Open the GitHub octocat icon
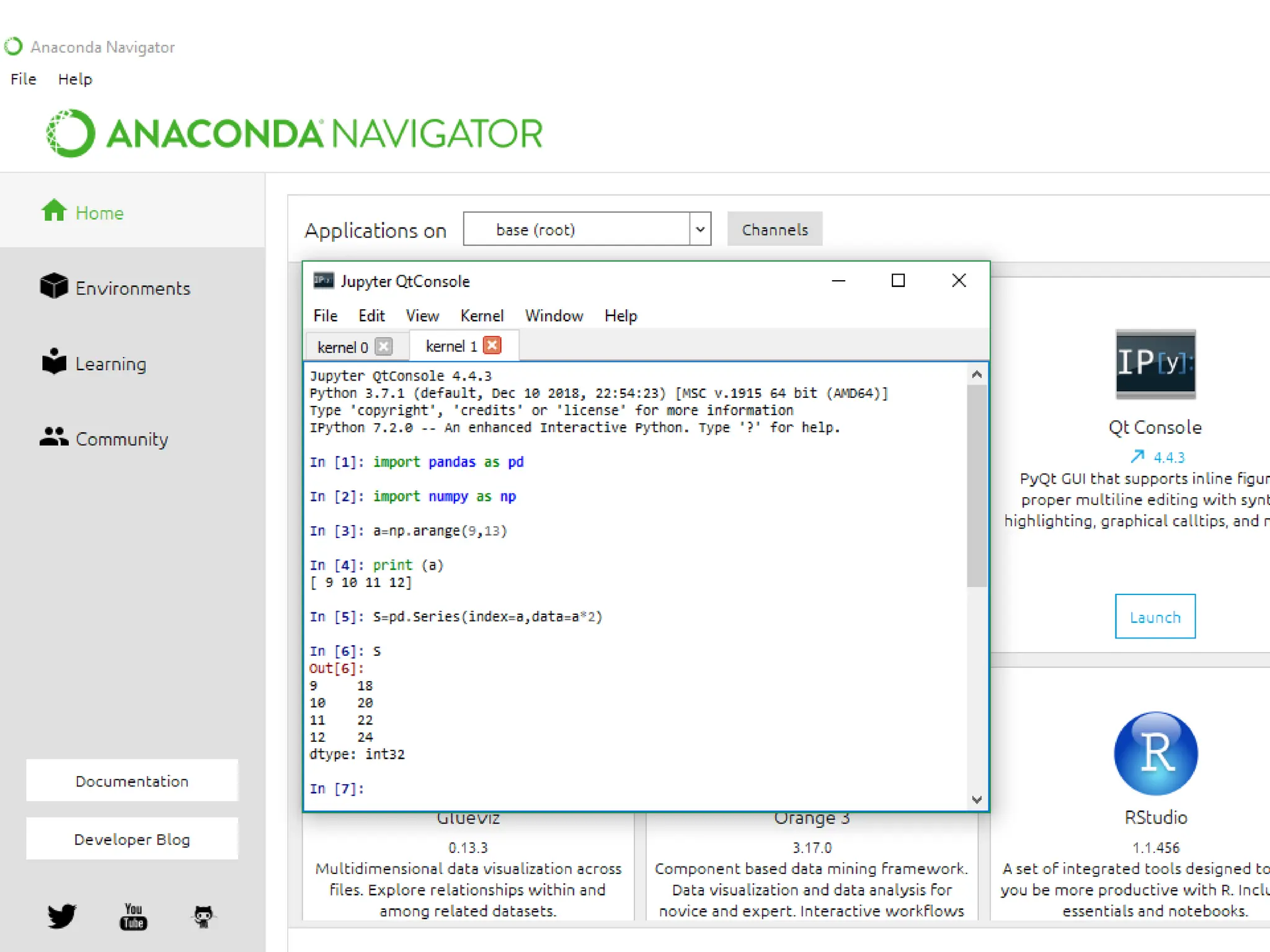 pyautogui.click(x=203, y=916)
